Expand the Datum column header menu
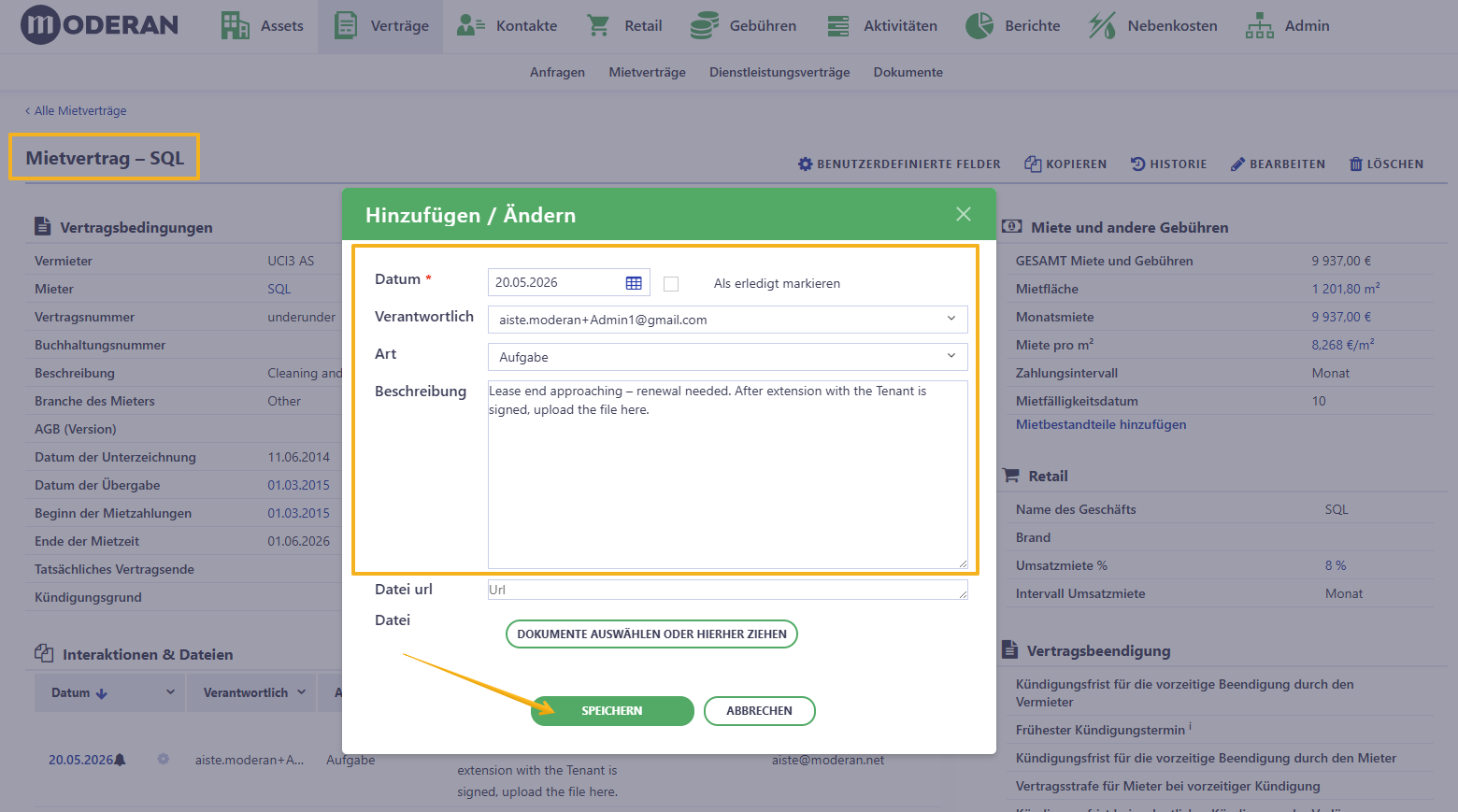1458x812 pixels. [170, 692]
